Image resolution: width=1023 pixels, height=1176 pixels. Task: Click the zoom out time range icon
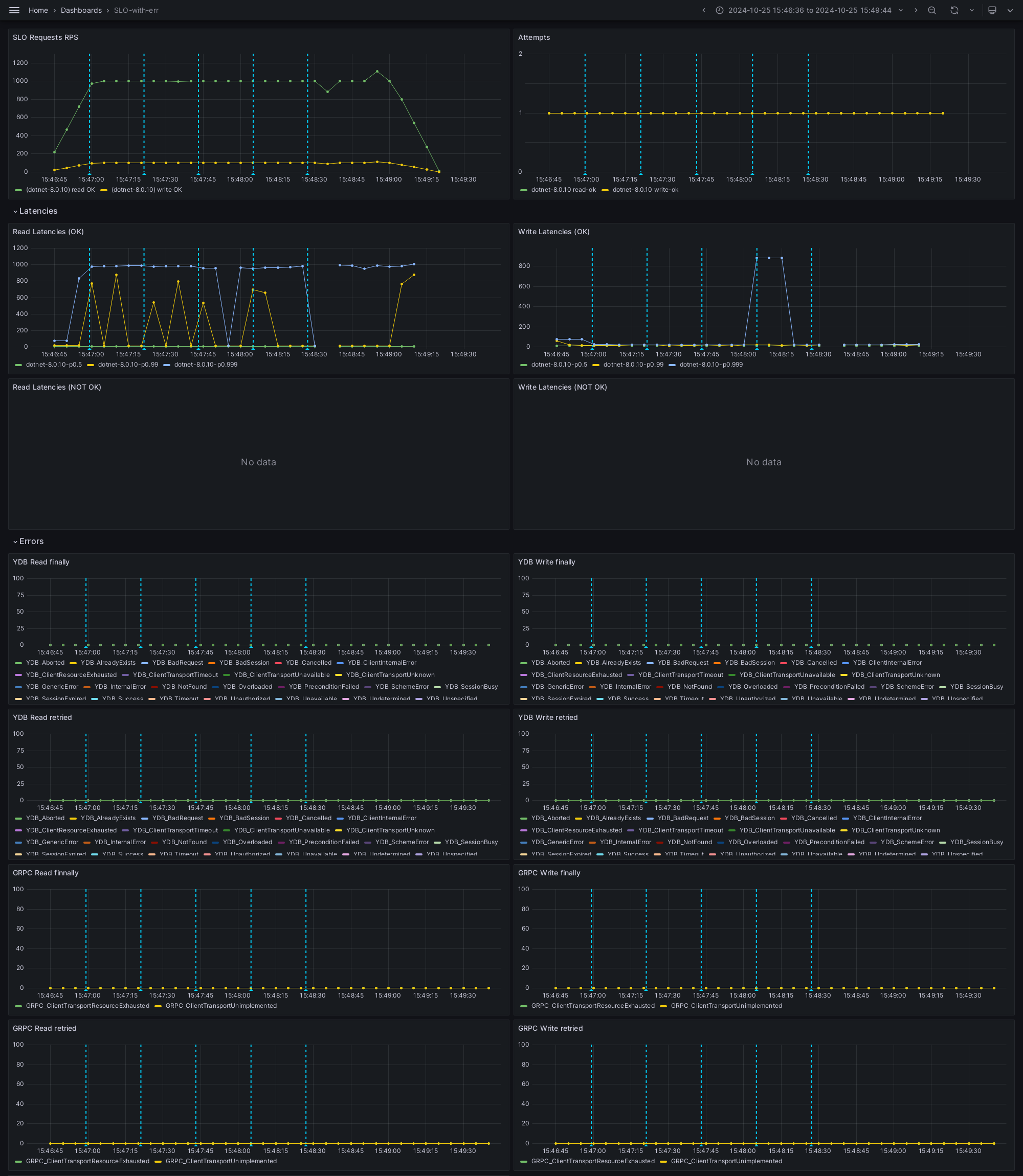coord(931,10)
